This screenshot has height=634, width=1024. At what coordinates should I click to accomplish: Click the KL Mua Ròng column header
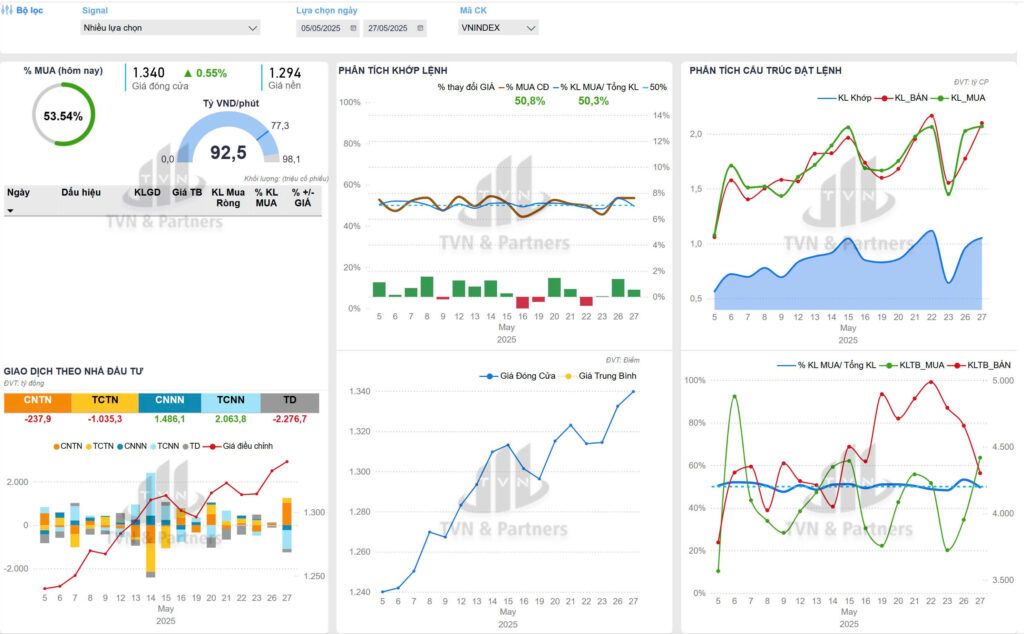(x=228, y=197)
